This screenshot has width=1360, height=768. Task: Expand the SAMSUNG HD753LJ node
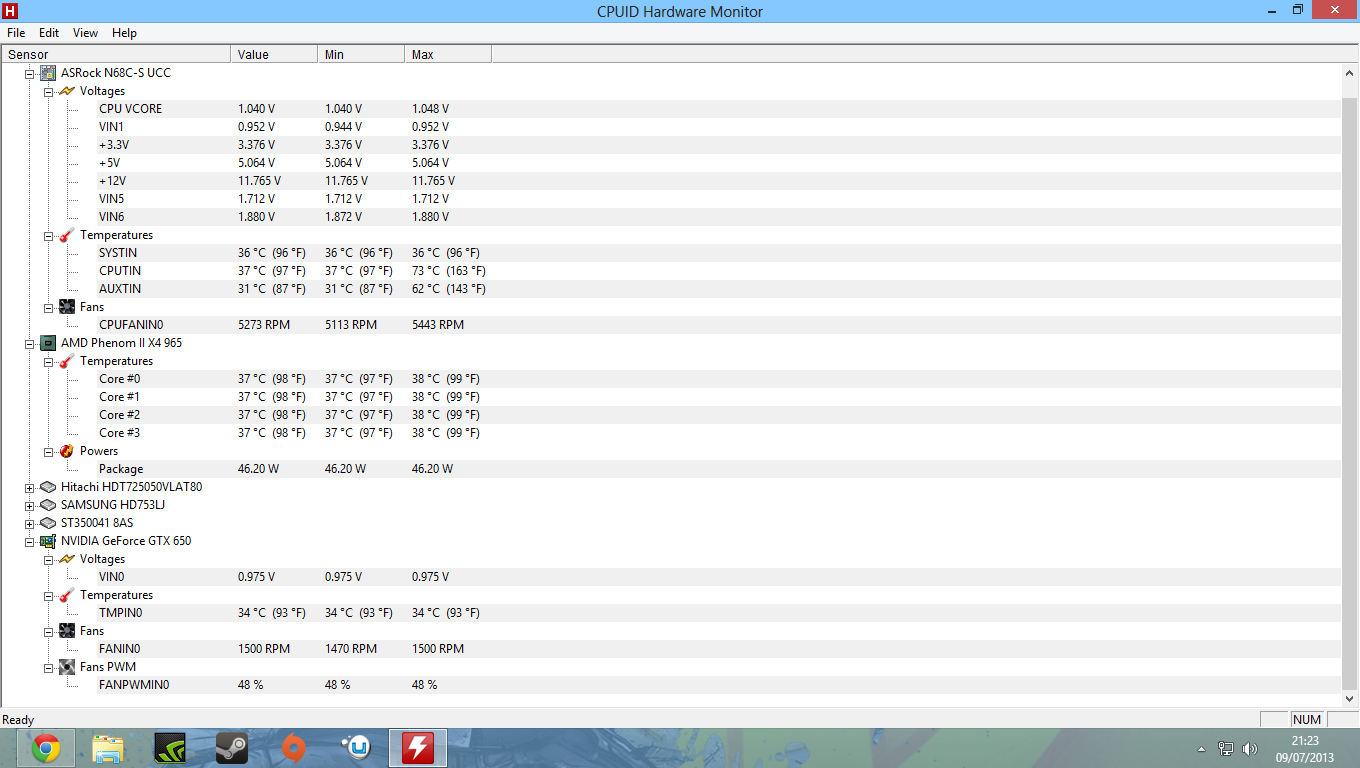[x=30, y=505]
